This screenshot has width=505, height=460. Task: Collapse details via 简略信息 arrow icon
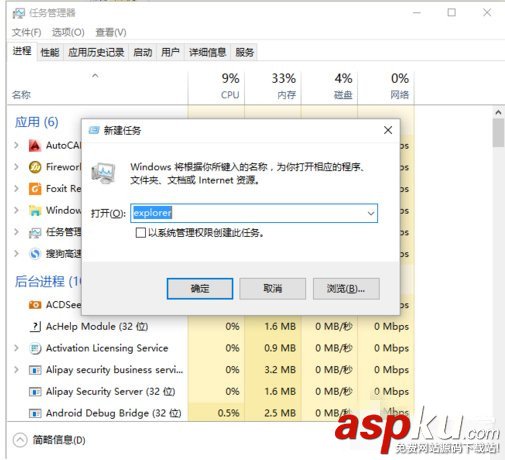pyautogui.click(x=20, y=440)
